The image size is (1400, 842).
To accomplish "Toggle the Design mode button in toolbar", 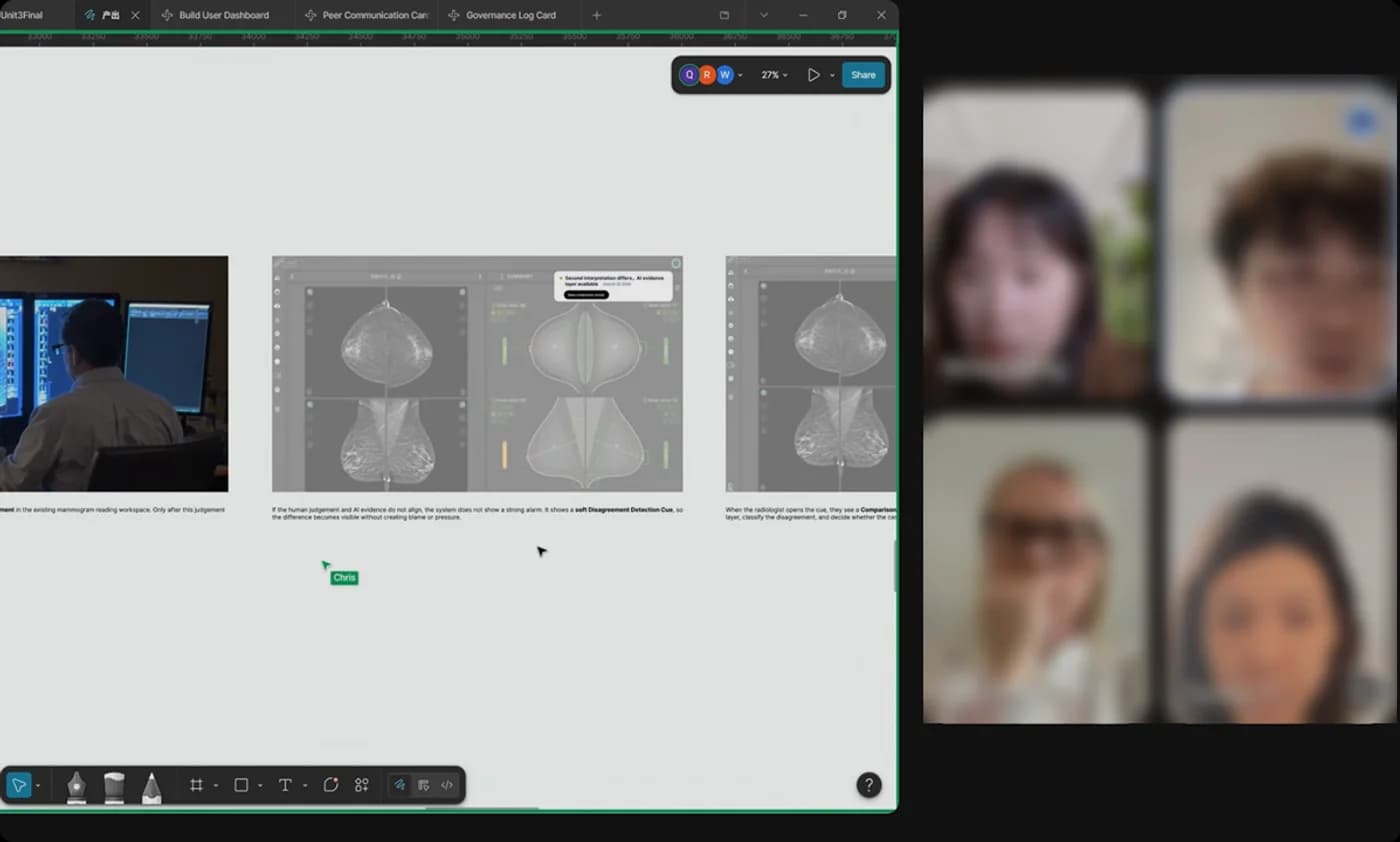I will [423, 785].
